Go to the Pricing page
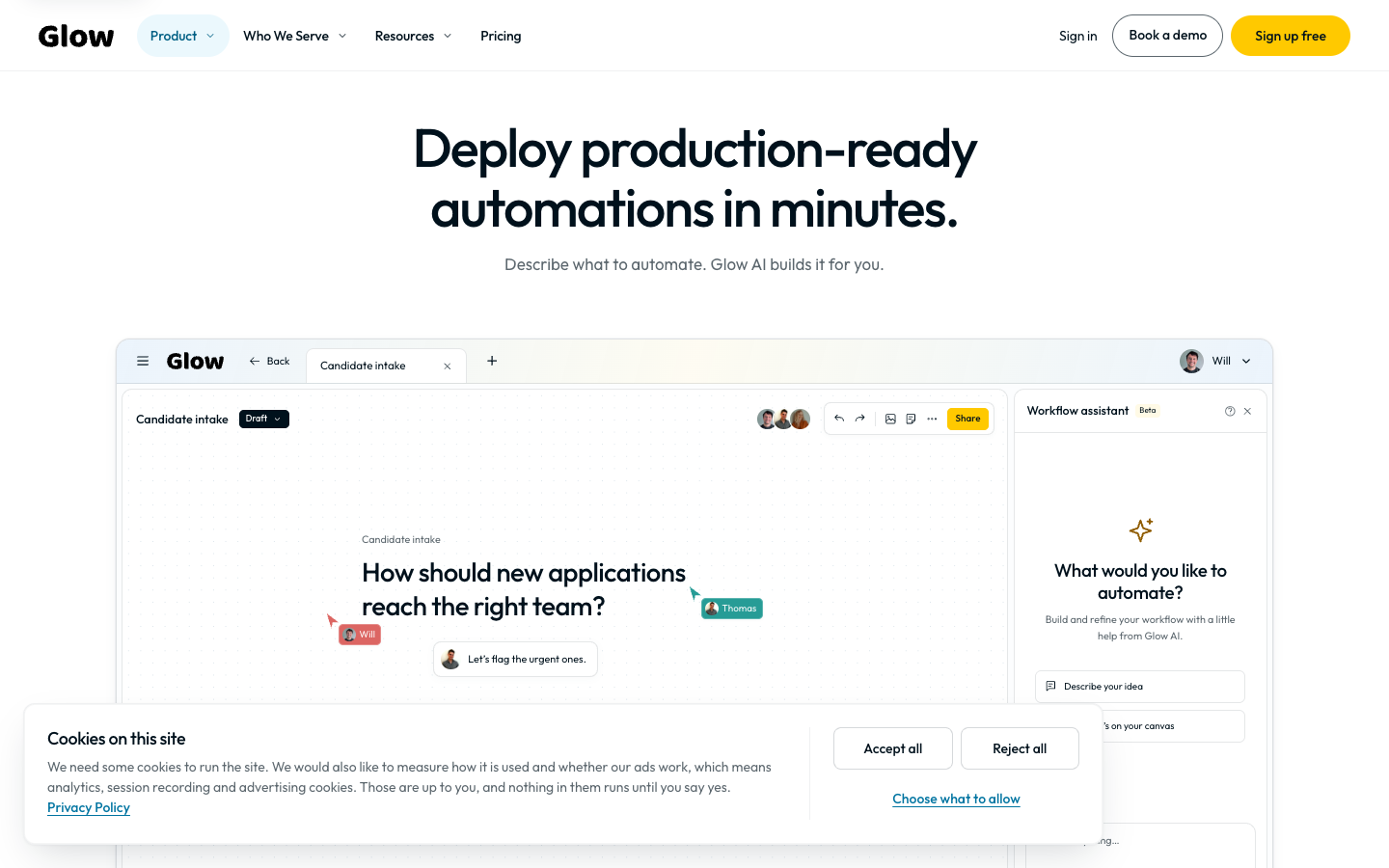 [501, 36]
